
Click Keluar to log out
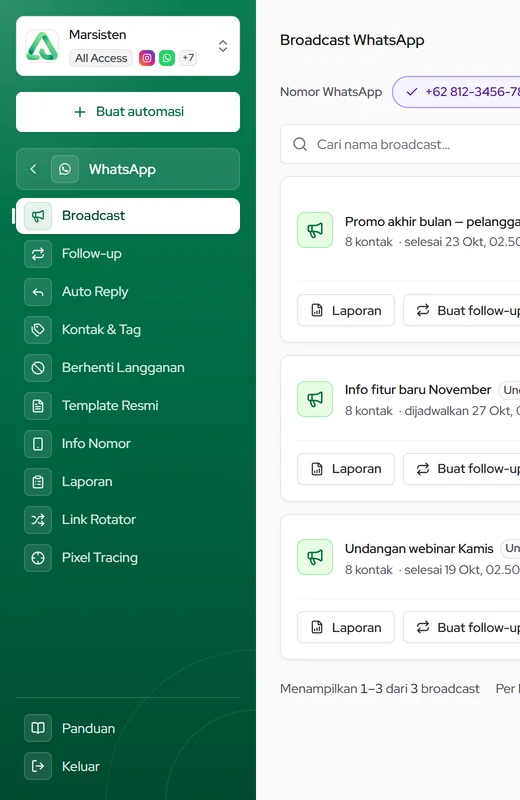[128, 766]
